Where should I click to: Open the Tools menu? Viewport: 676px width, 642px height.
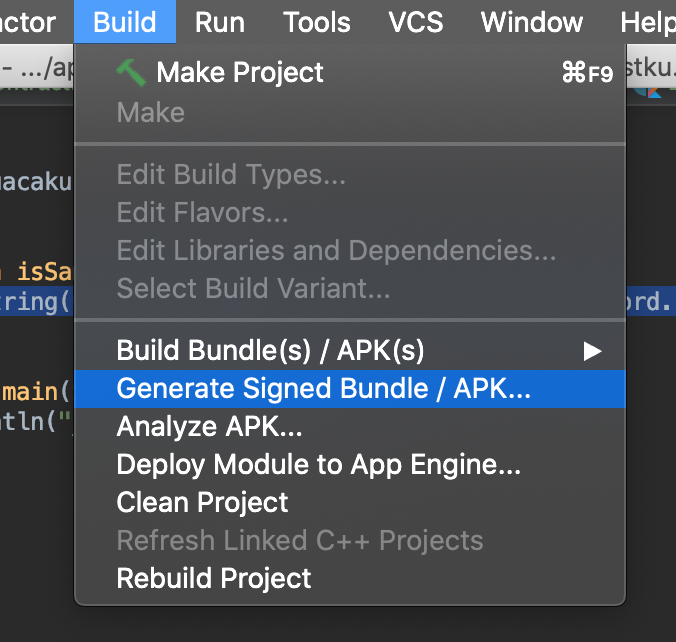(x=316, y=21)
